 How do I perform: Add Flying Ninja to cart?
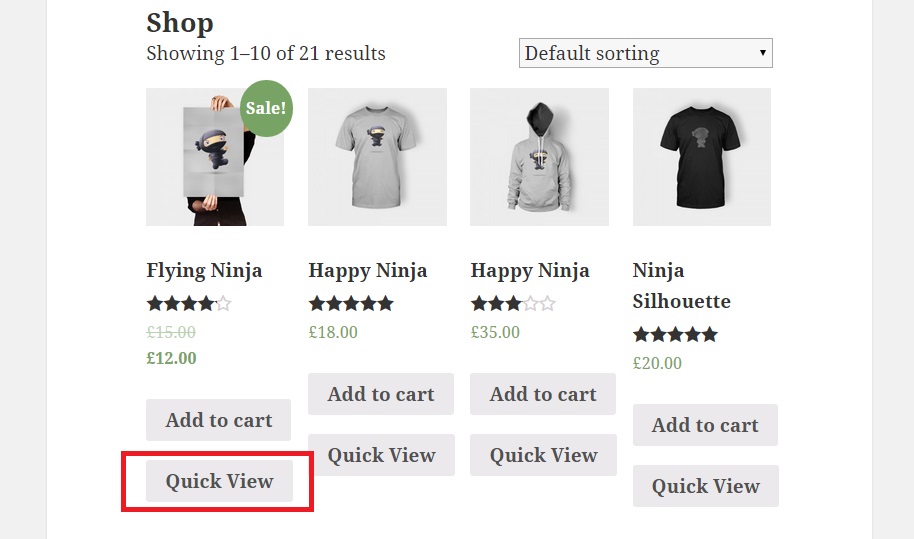(x=218, y=420)
